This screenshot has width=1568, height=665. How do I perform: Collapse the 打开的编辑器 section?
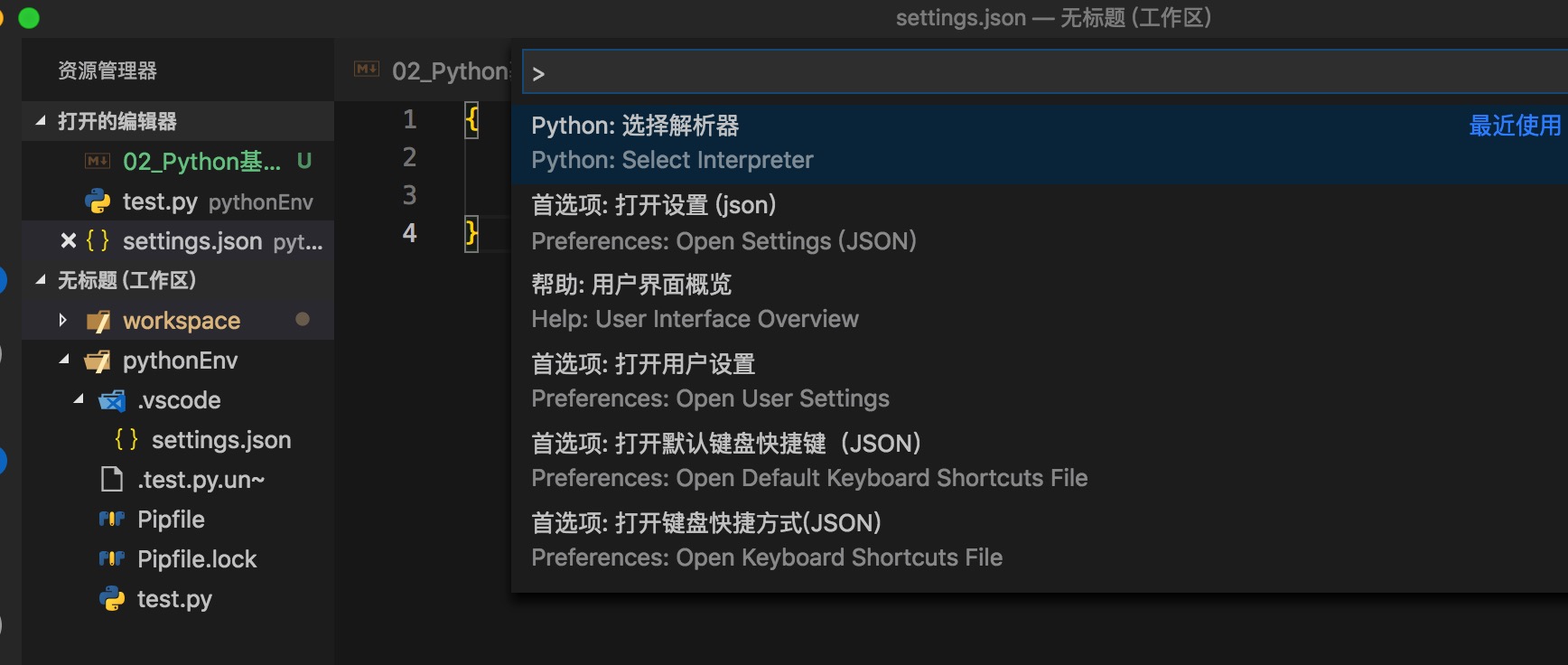(41, 121)
